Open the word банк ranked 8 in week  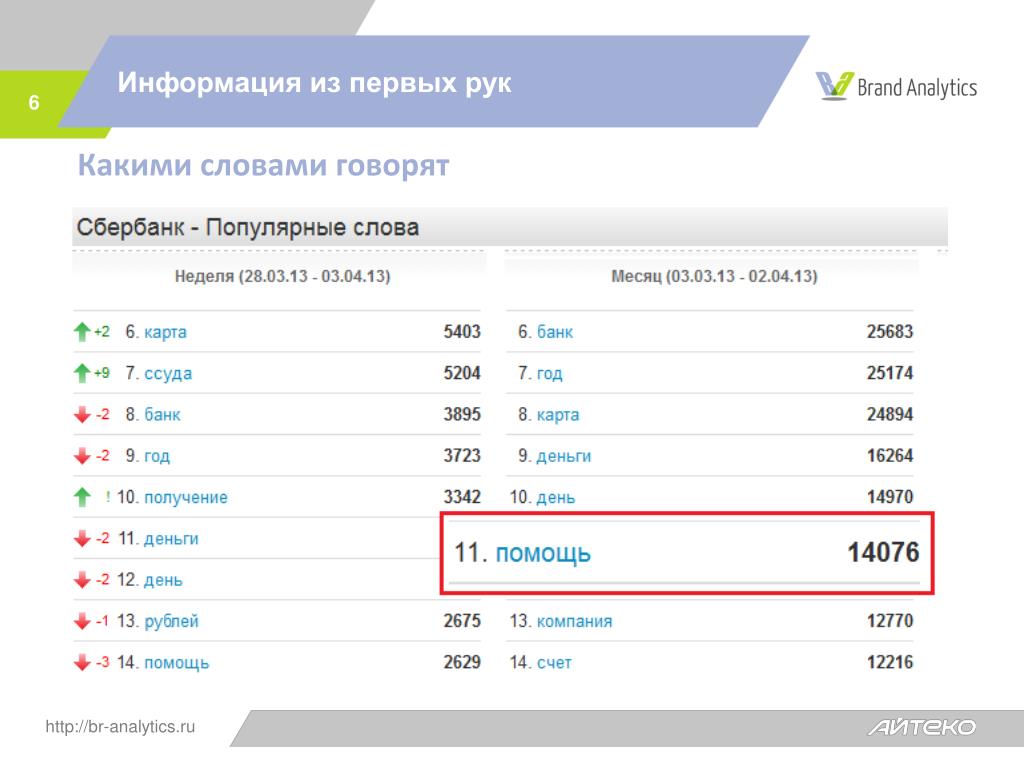coord(162,415)
